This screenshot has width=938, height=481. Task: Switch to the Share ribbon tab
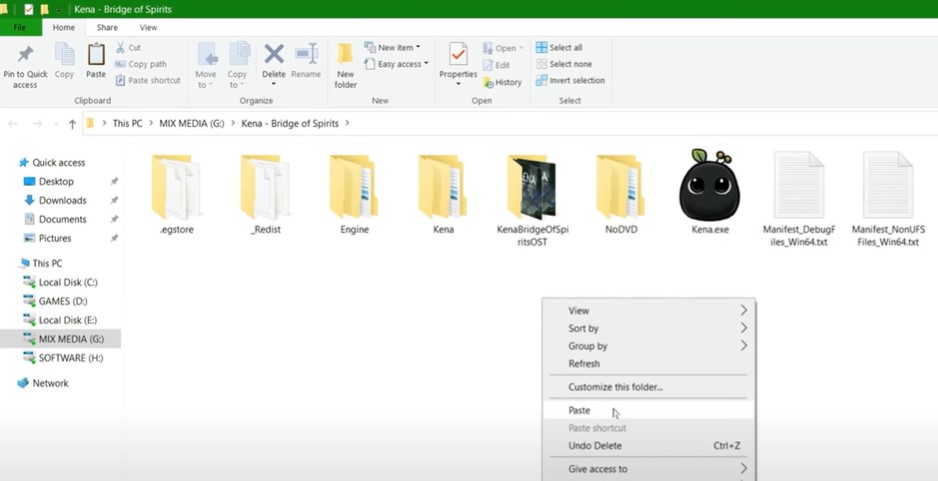tap(107, 28)
